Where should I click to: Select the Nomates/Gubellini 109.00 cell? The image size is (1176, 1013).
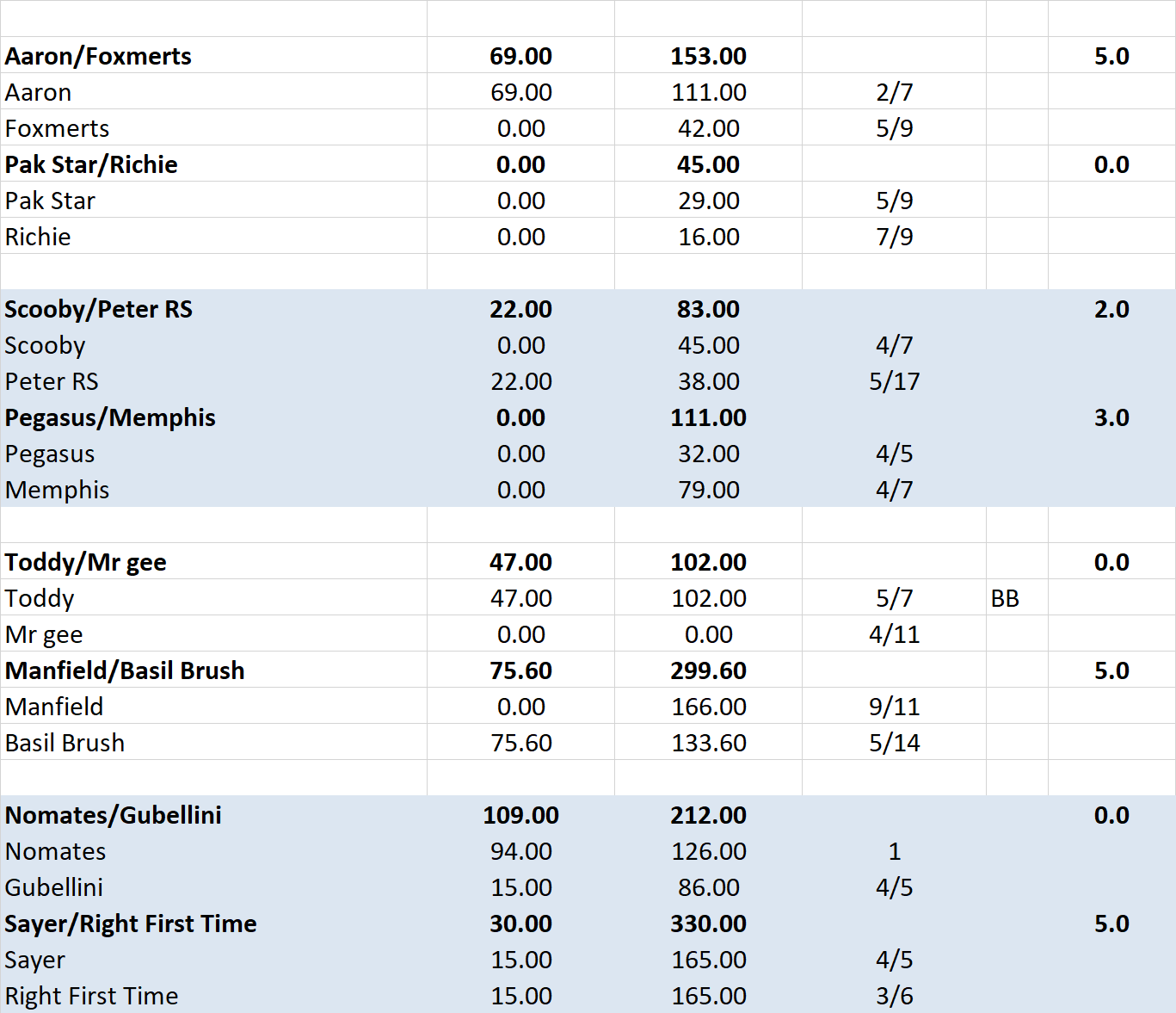click(x=520, y=815)
